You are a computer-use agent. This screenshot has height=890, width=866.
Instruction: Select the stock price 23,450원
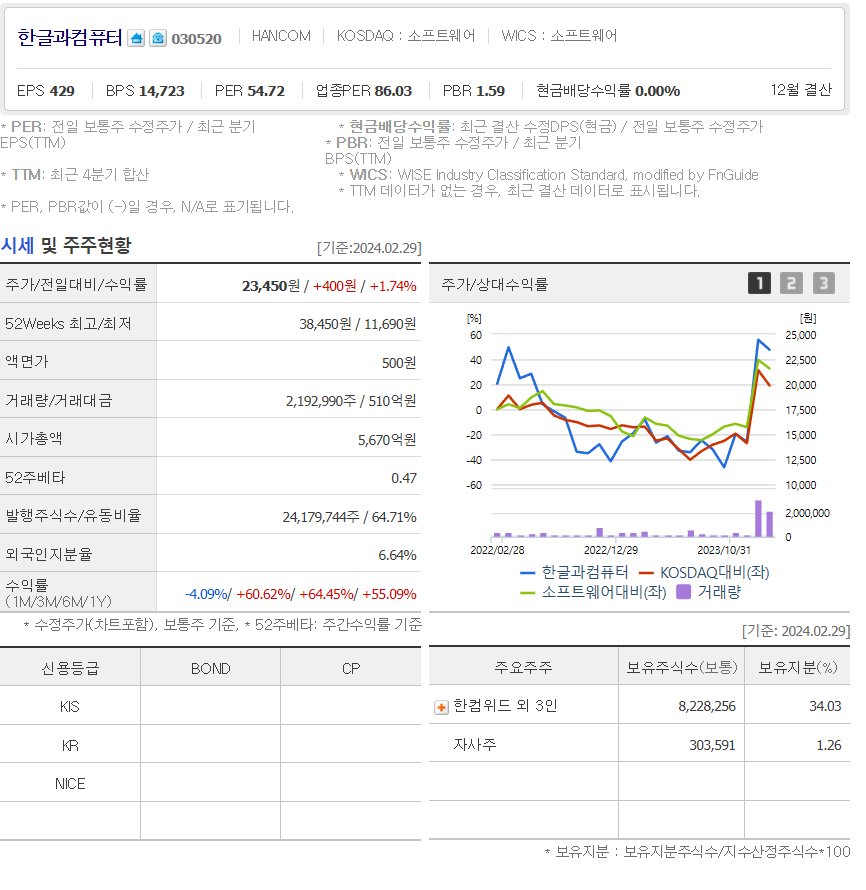click(x=271, y=286)
